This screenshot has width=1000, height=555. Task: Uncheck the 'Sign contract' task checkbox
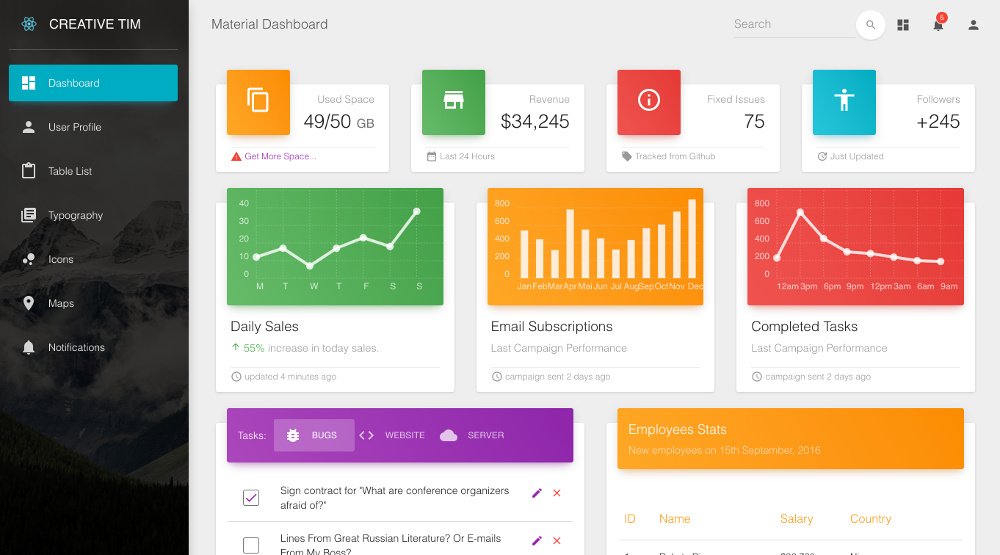click(251, 497)
